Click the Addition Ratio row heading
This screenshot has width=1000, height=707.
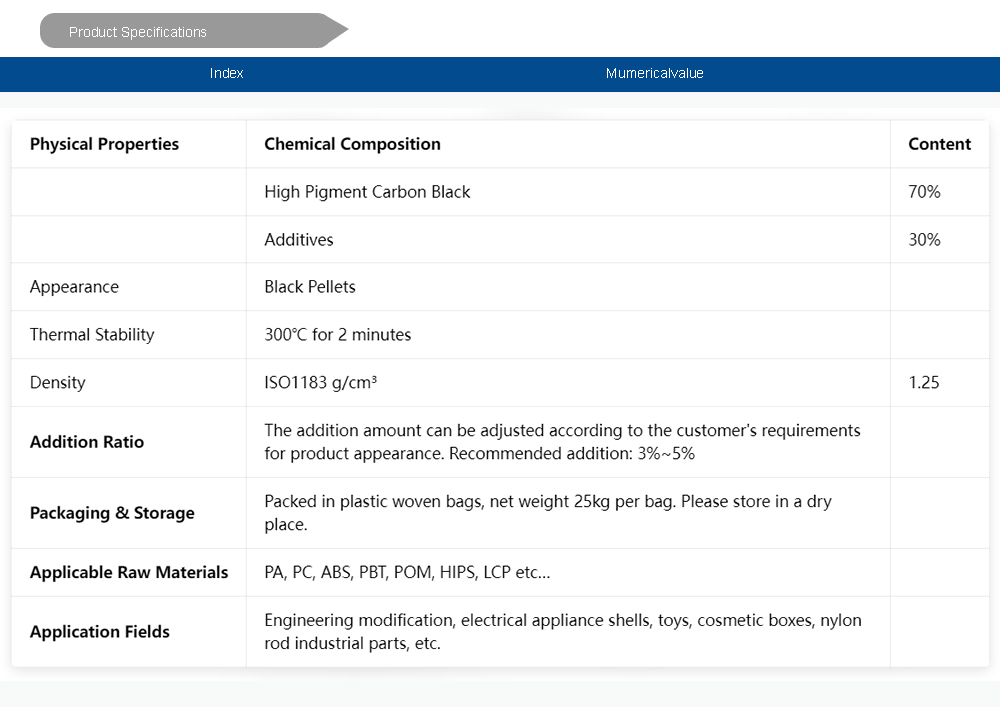87,442
